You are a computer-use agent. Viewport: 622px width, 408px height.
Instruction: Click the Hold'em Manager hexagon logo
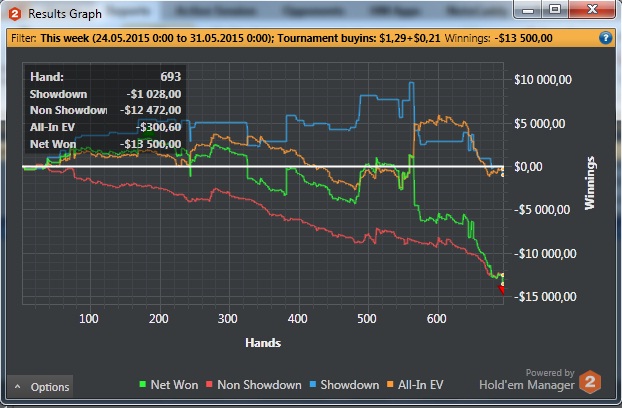coord(590,382)
